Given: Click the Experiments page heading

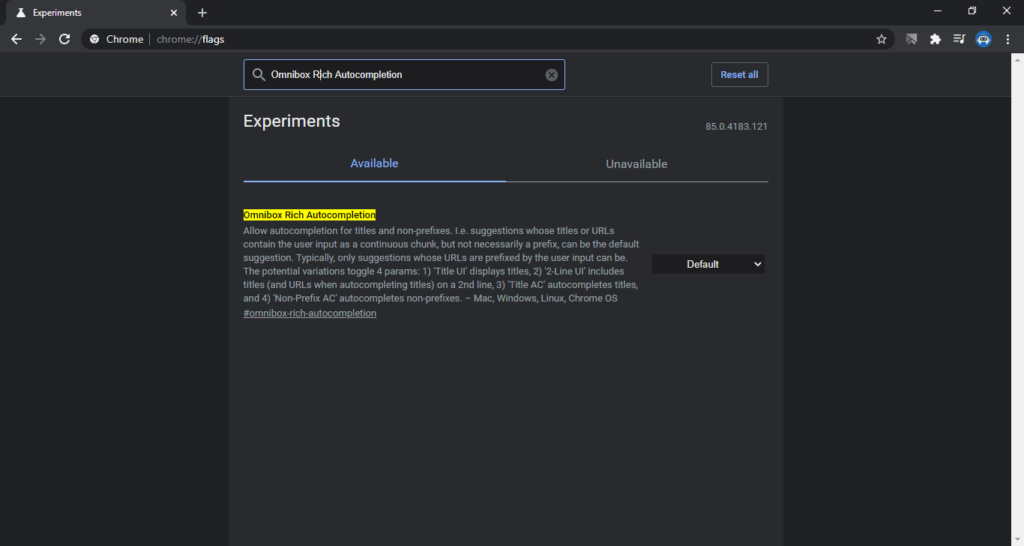Looking at the screenshot, I should [291, 121].
